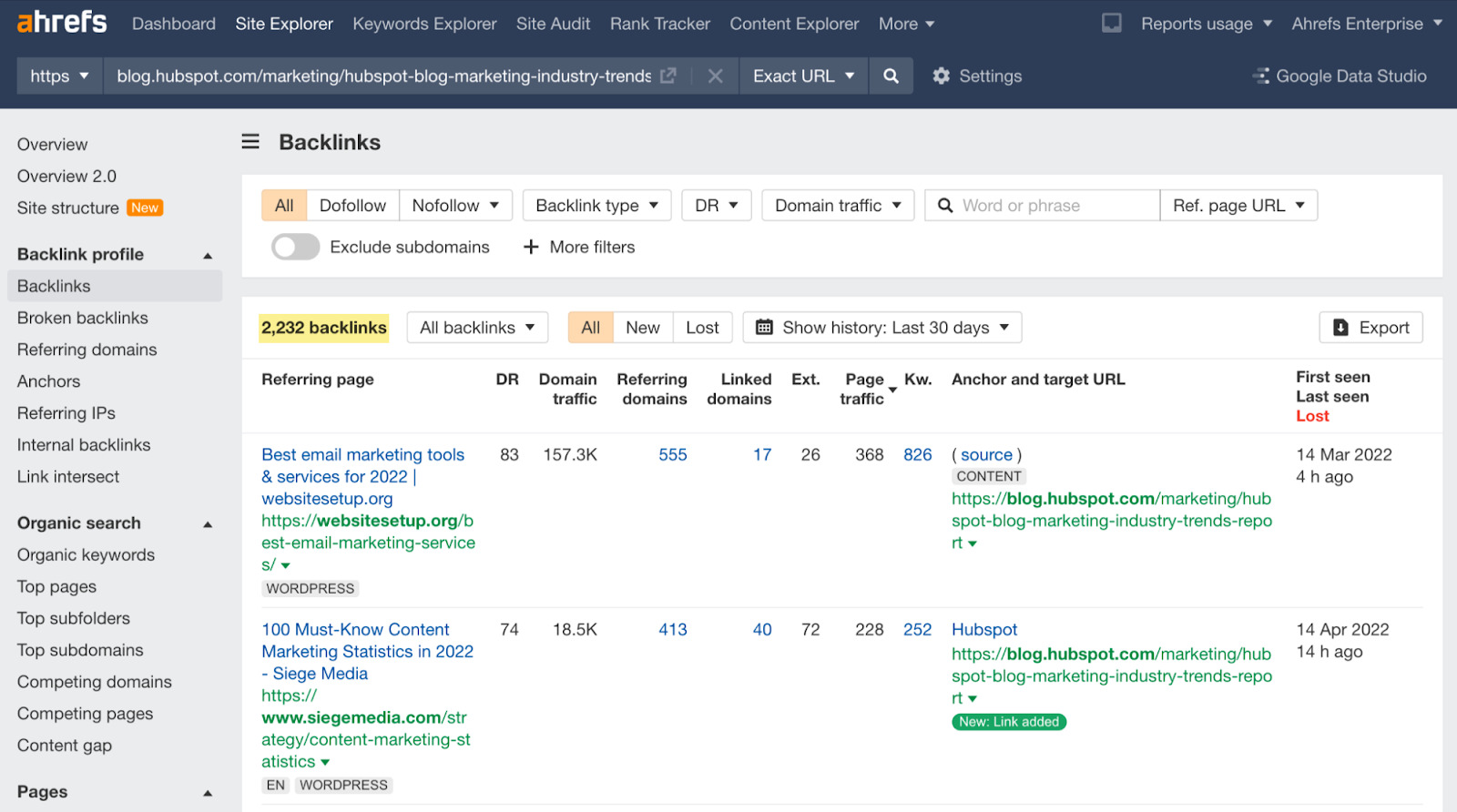
Task: Open external link icon next to URL
Action: (x=668, y=76)
